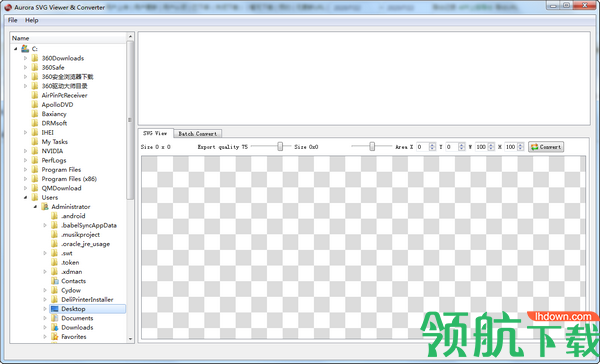The image size is (600, 364).
Task: Expand the 360Safe folder node
Action: coord(26,67)
